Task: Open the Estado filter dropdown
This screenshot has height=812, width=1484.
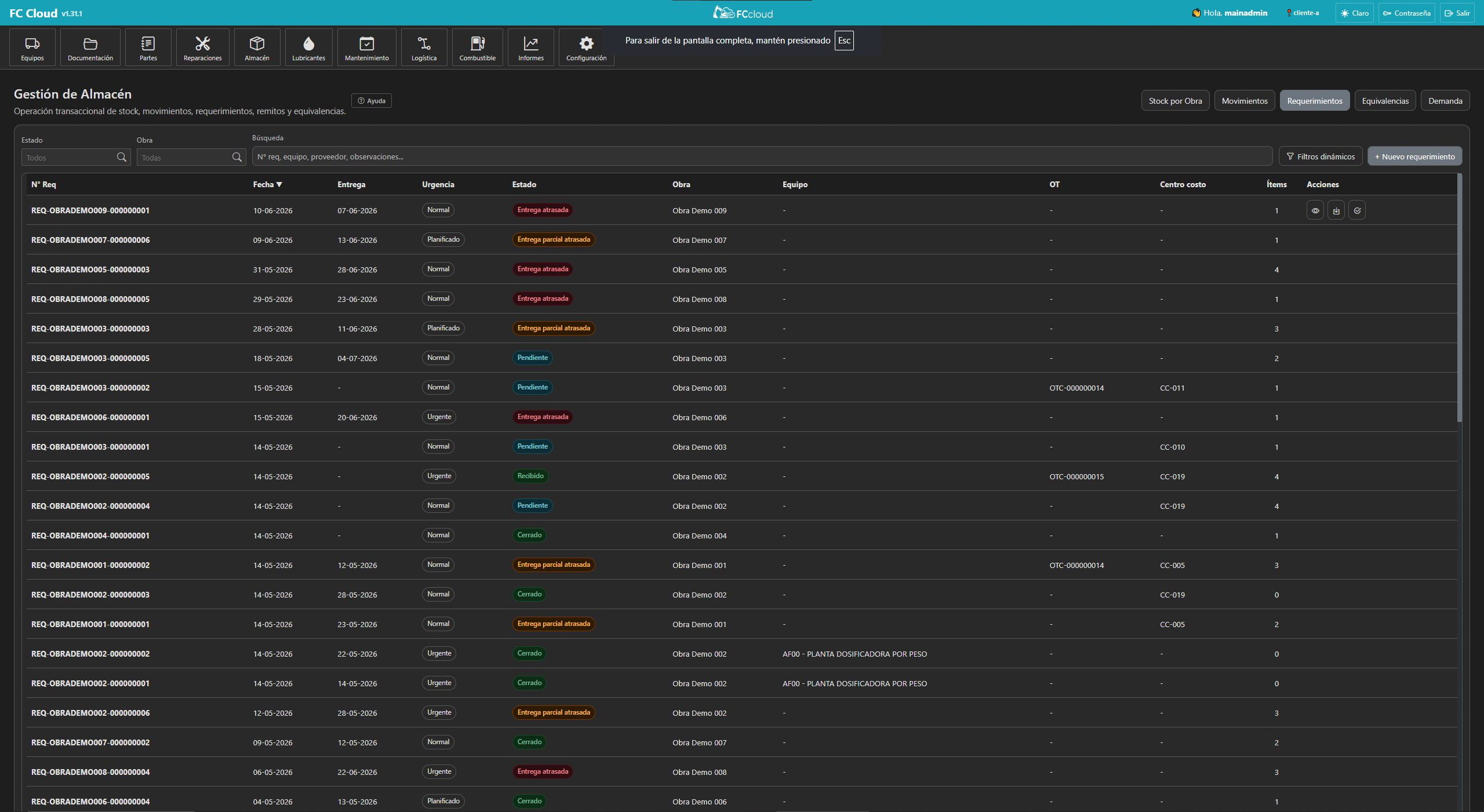Action: click(x=76, y=157)
